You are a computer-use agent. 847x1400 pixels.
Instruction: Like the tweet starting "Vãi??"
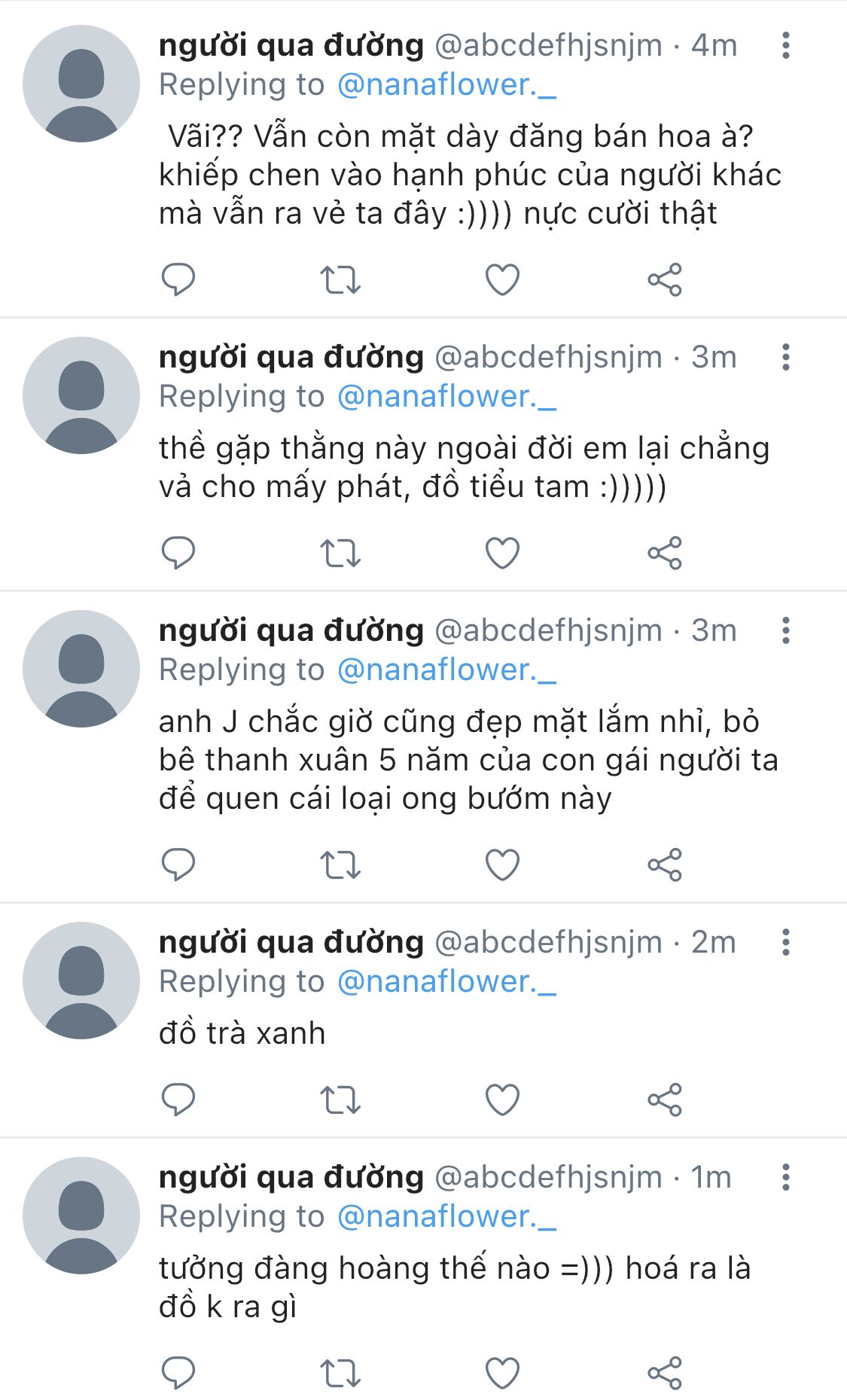pyautogui.click(x=502, y=279)
